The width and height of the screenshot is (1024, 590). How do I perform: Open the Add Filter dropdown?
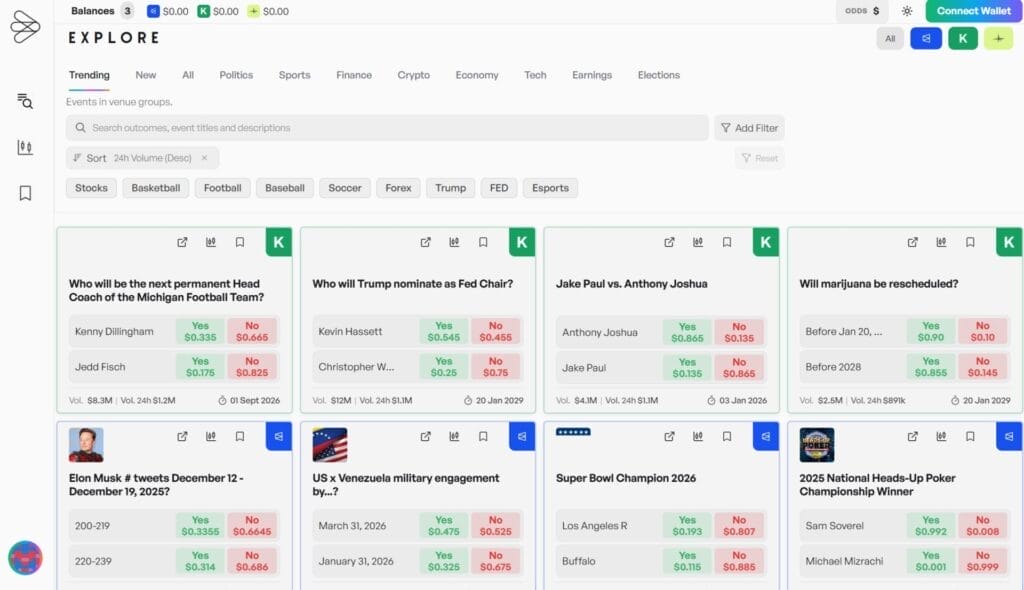coord(749,128)
